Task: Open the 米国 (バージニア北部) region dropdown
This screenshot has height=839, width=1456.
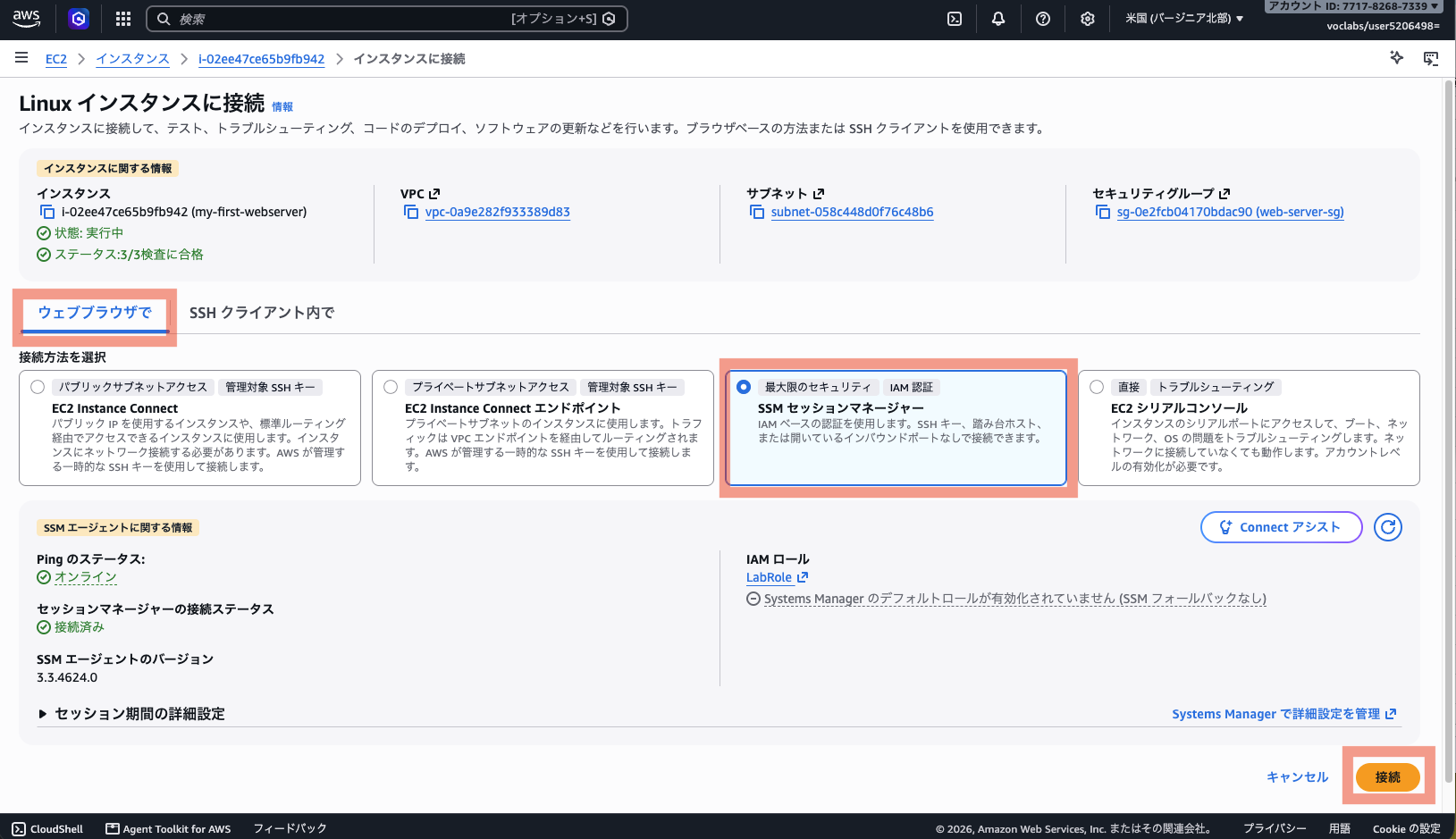Action: [x=1184, y=19]
